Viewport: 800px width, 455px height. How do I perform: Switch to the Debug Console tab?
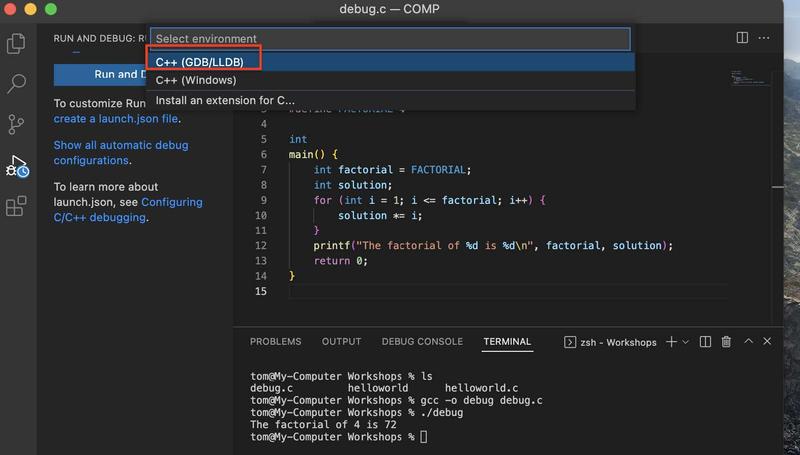pos(421,342)
